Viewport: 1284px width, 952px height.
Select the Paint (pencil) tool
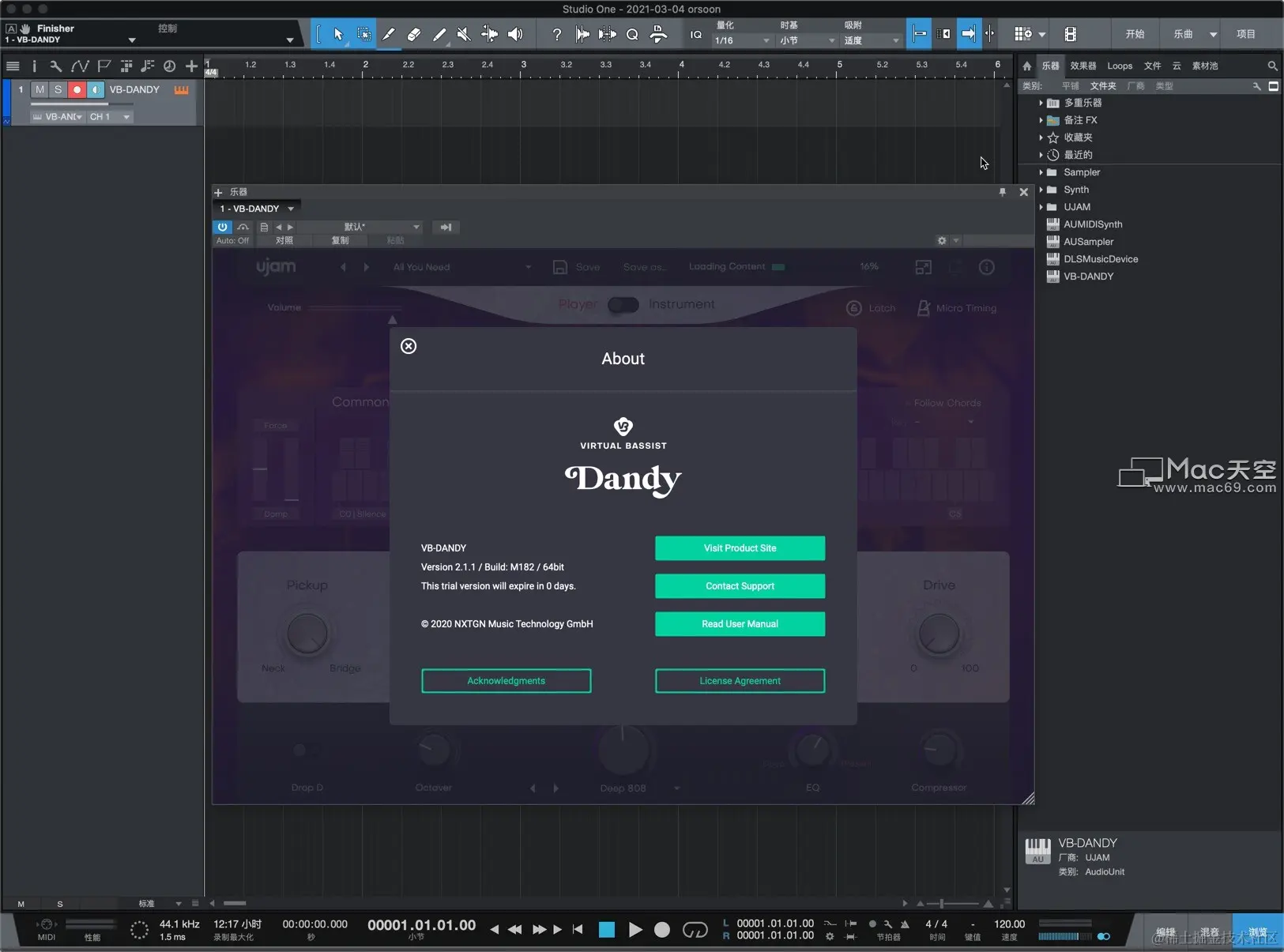pyautogui.click(x=439, y=34)
